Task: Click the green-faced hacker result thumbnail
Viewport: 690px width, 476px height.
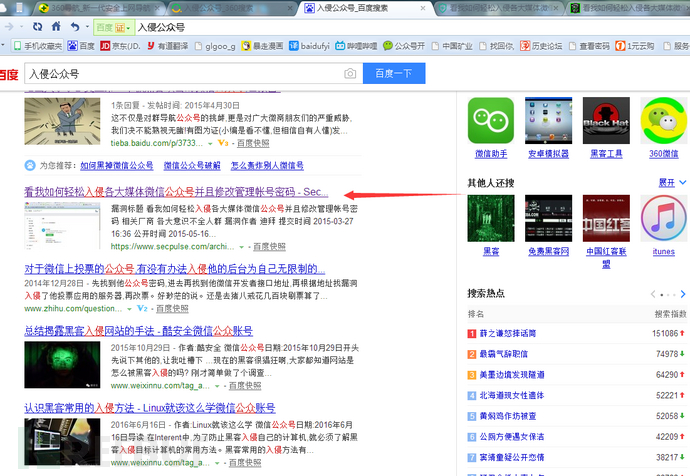Action: pyautogui.click(x=62, y=365)
